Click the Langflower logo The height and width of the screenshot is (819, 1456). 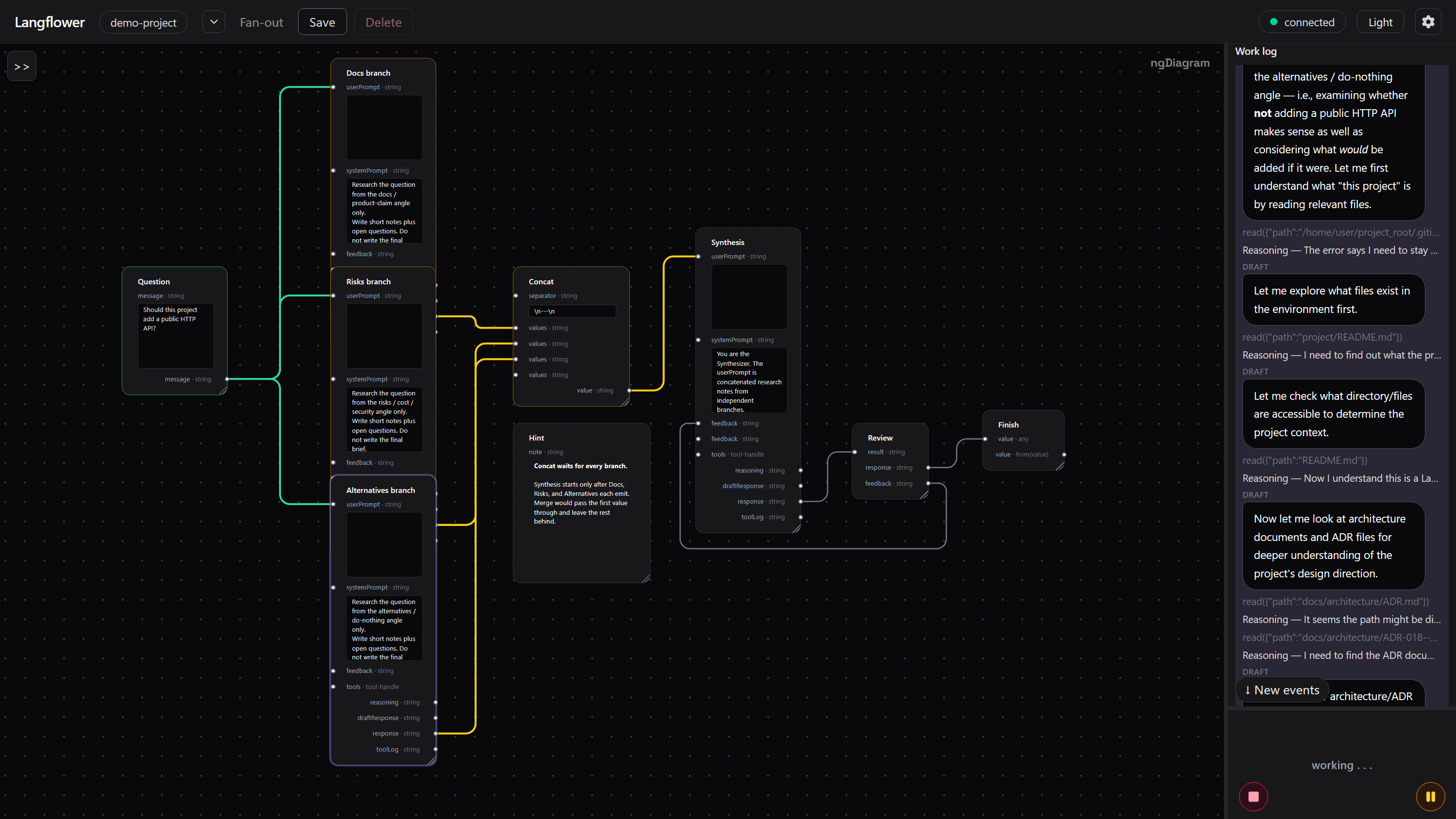point(50,22)
